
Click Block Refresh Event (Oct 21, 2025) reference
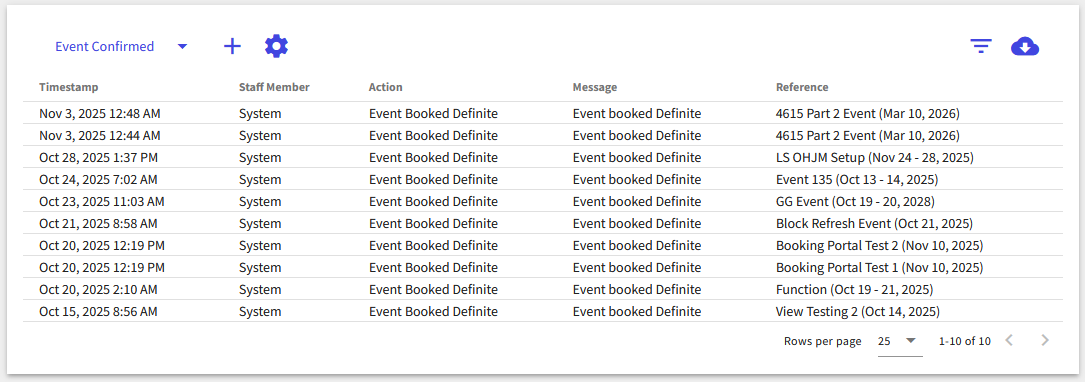click(x=874, y=224)
